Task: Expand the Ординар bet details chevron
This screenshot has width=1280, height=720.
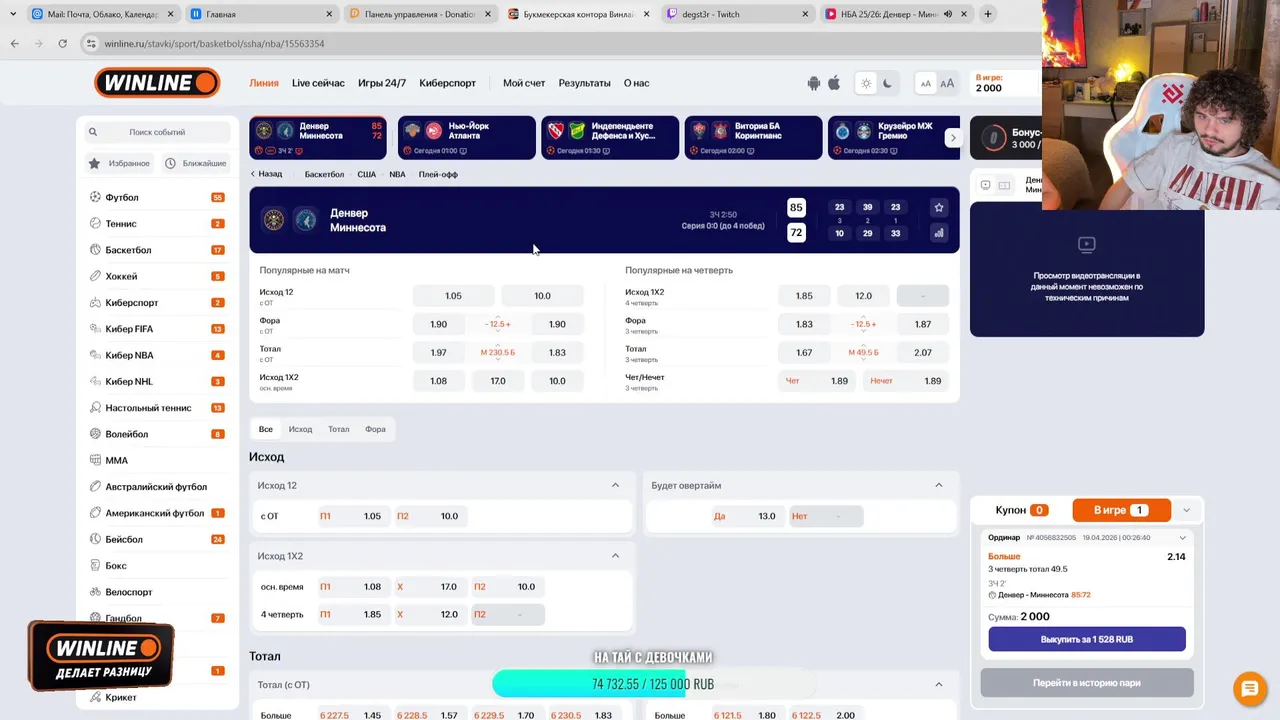Action: (1182, 538)
